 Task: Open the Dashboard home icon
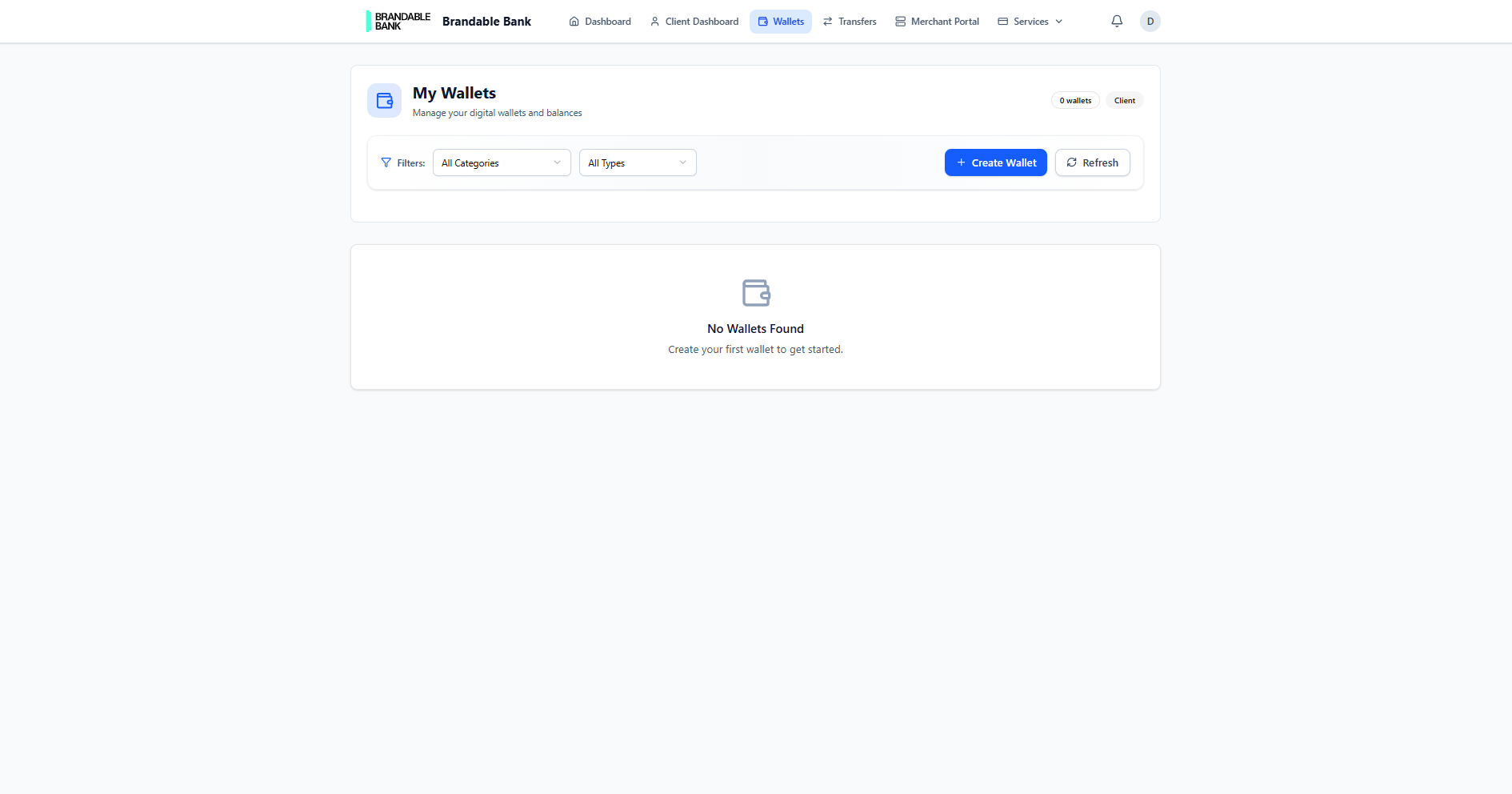pyautogui.click(x=573, y=21)
